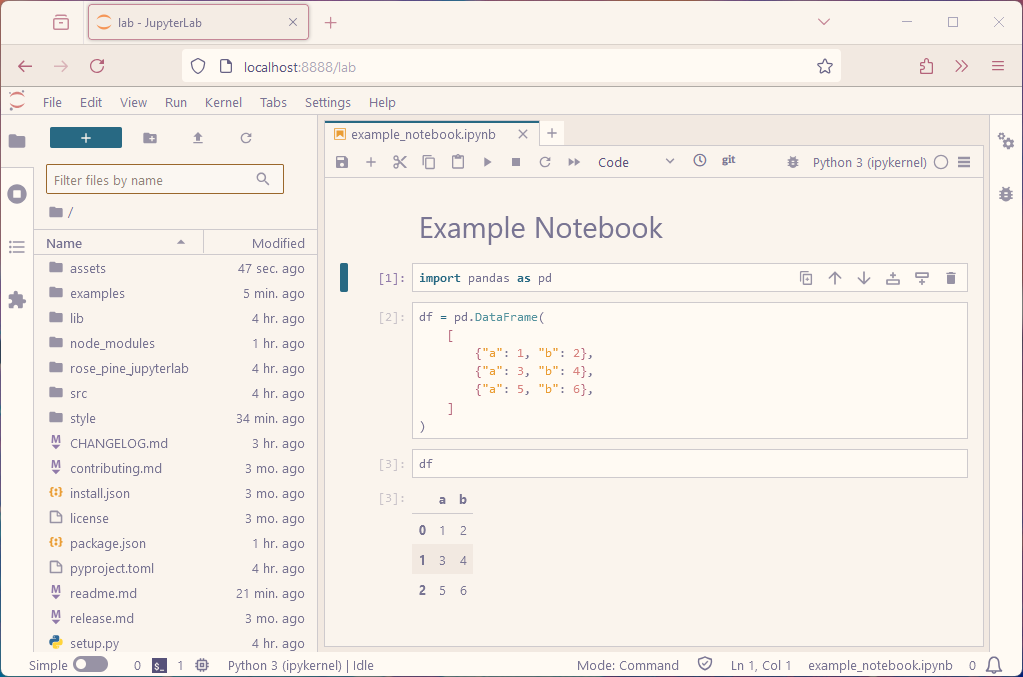Screen dimensions: 1023x677
Task: Open the Extension Manager puzzle icon
Action: click(x=17, y=300)
